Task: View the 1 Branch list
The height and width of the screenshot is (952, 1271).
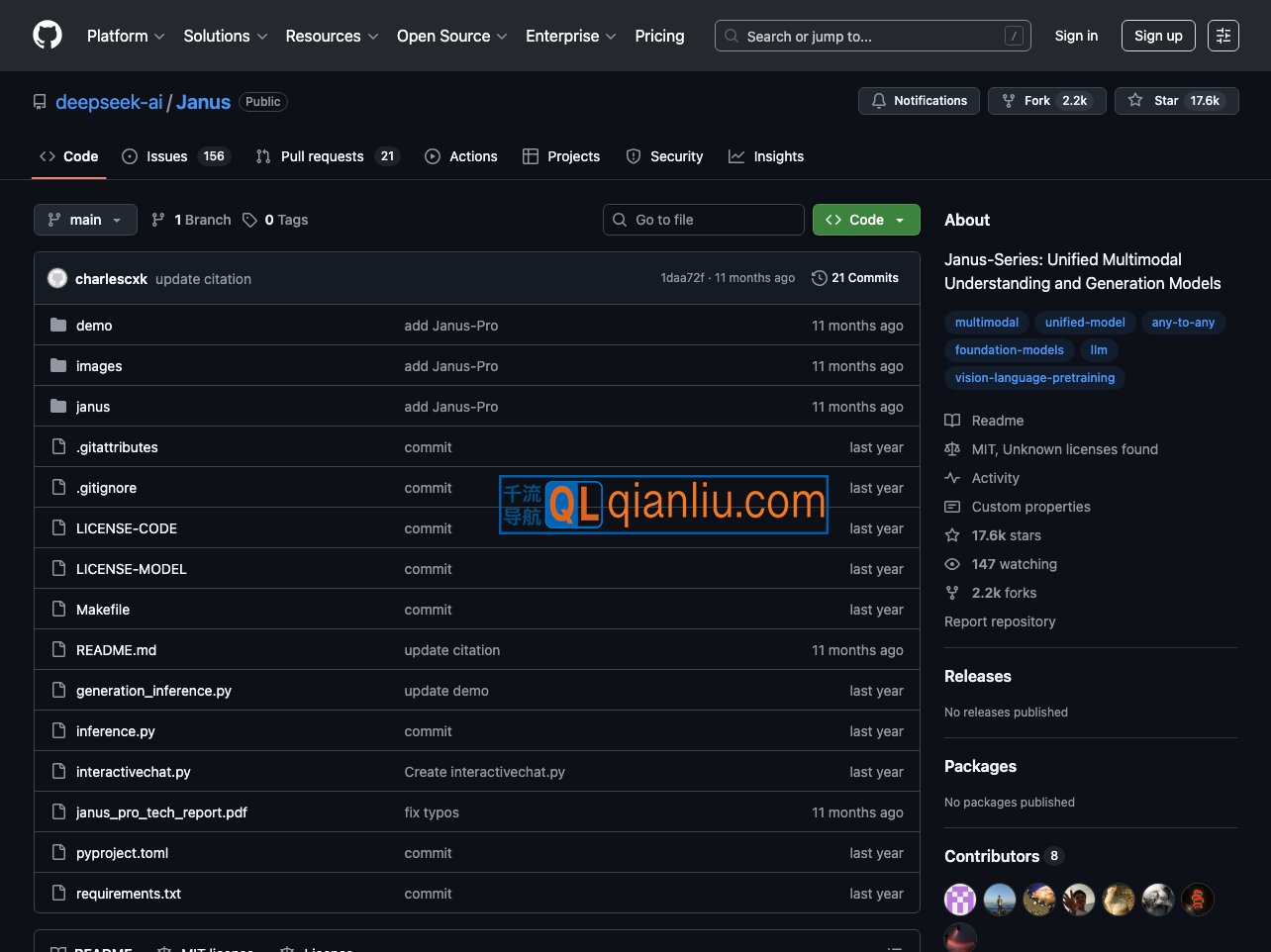Action: click(x=191, y=220)
